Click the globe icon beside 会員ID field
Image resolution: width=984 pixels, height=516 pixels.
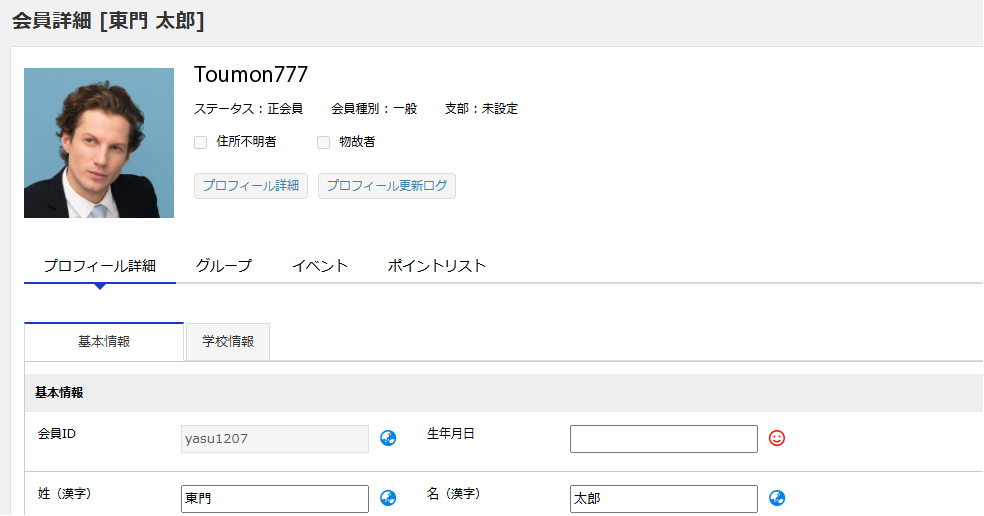tap(388, 438)
